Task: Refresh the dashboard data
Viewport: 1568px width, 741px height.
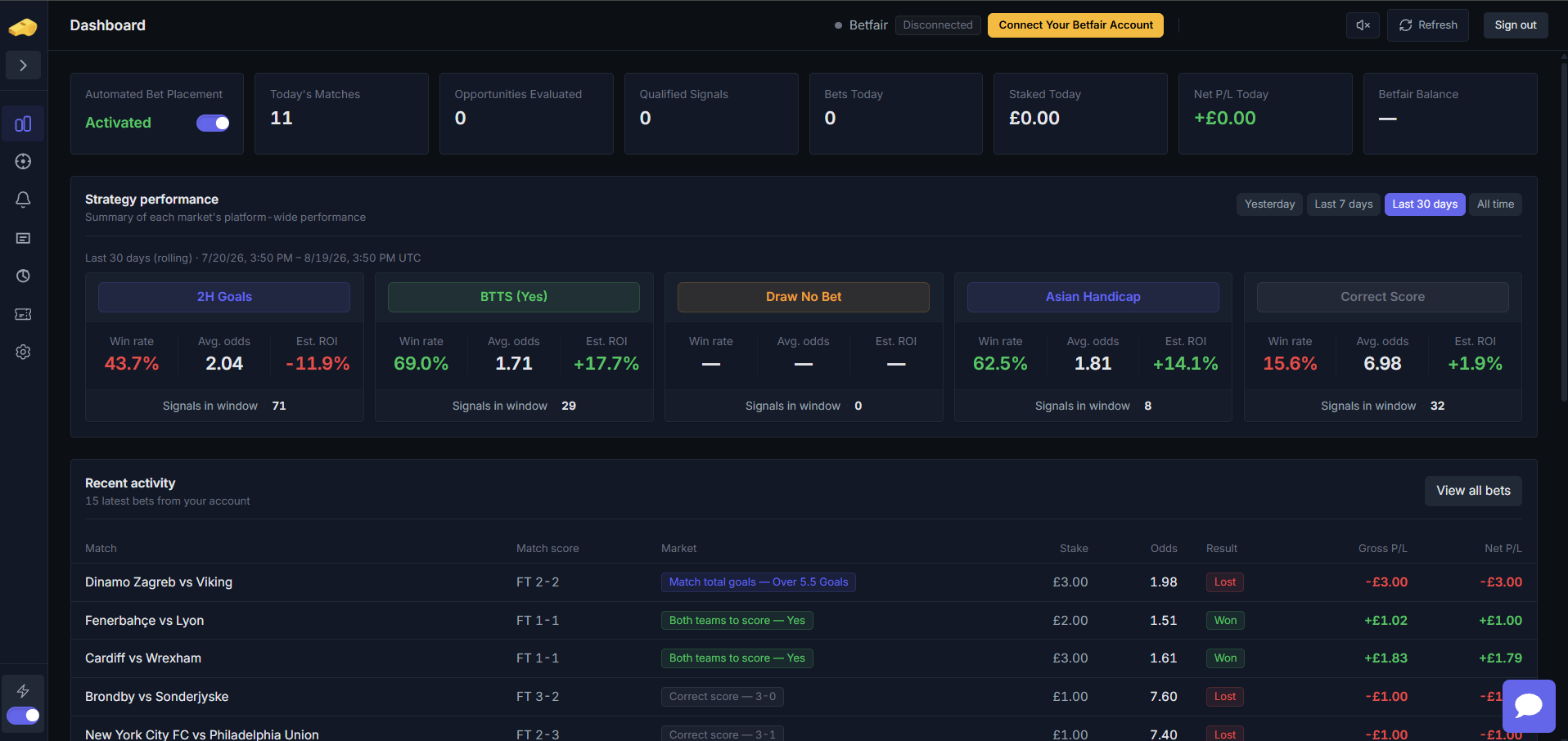Action: [1428, 25]
